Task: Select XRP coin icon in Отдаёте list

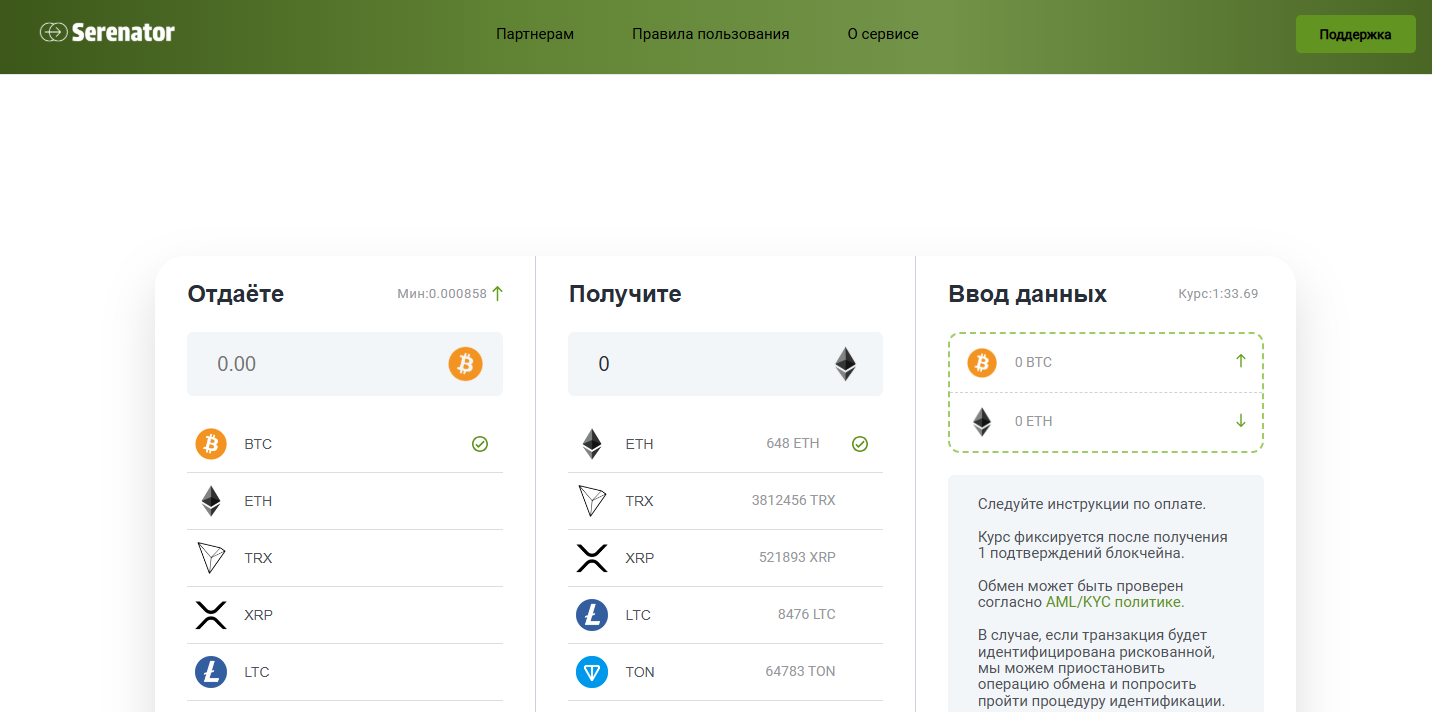Action: click(211, 615)
